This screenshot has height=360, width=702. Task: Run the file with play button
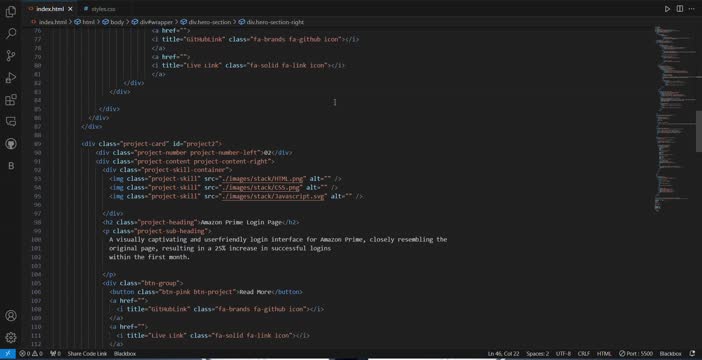(x=667, y=9)
